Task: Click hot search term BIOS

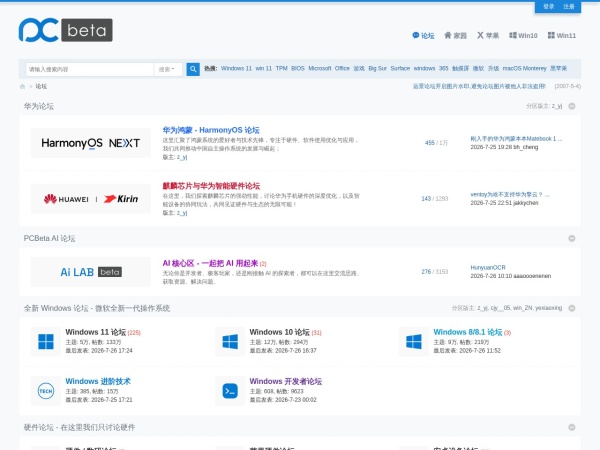Action: click(298, 68)
